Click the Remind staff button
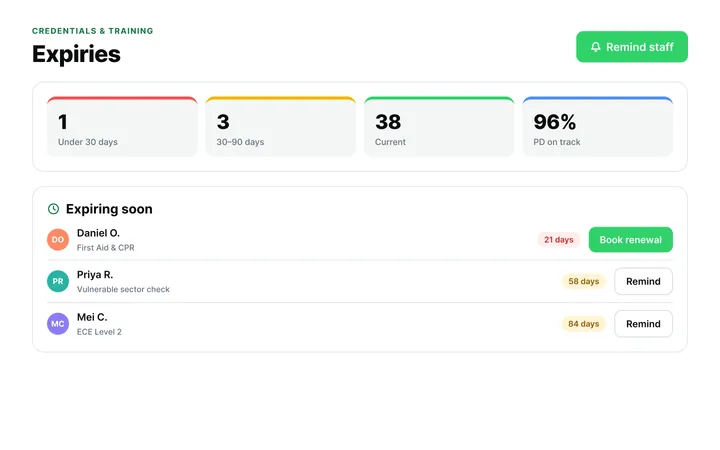The image size is (720, 450). click(632, 47)
